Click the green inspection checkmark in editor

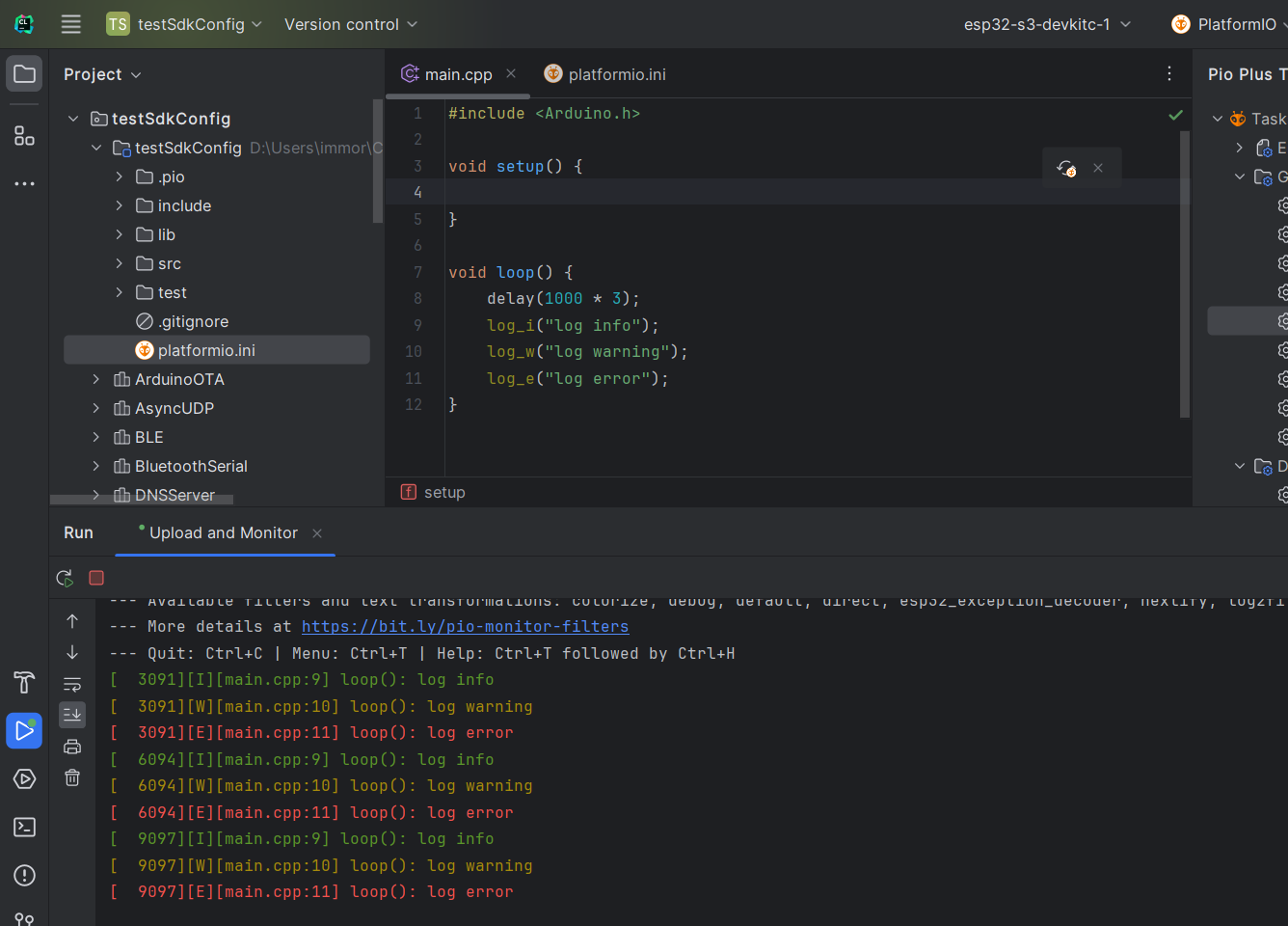(x=1175, y=115)
